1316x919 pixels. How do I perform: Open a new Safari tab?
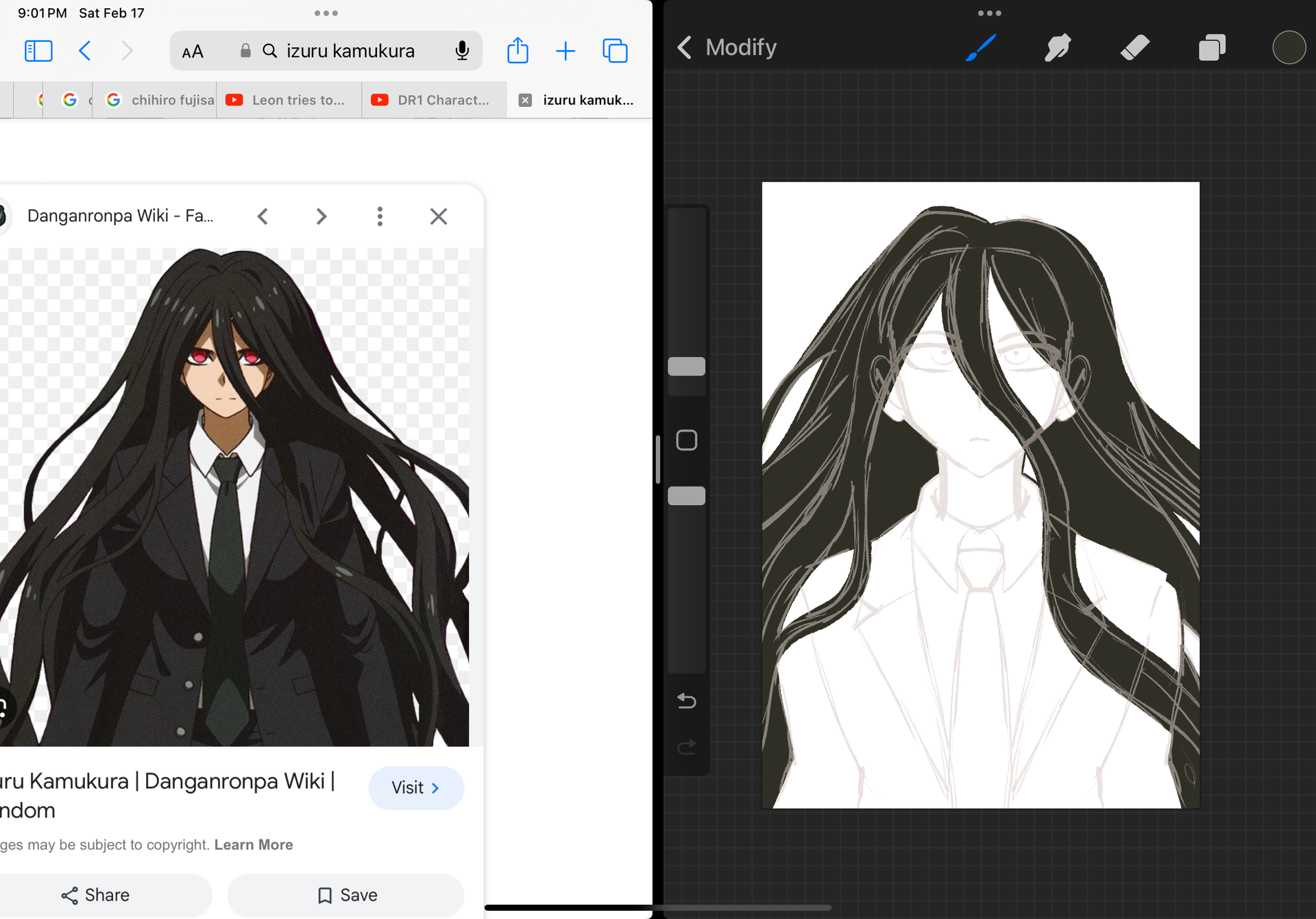click(x=565, y=51)
